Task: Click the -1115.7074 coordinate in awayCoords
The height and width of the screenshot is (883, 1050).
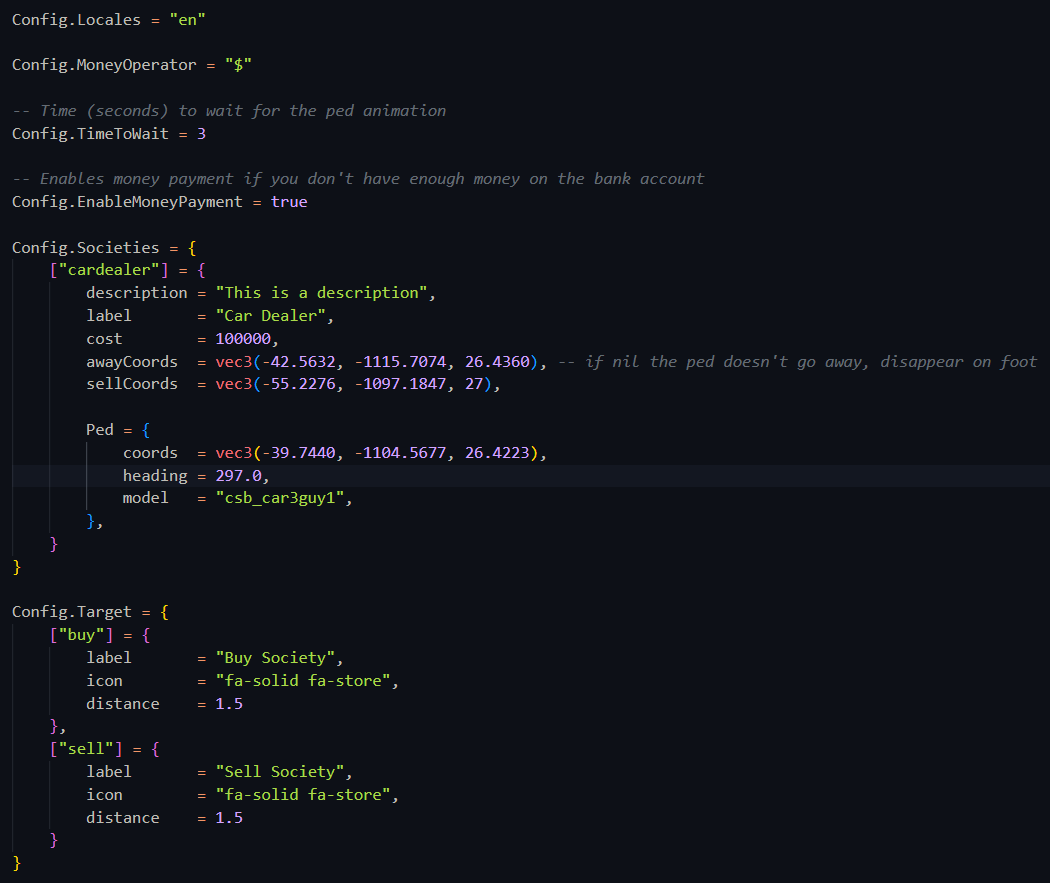Action: (x=400, y=362)
